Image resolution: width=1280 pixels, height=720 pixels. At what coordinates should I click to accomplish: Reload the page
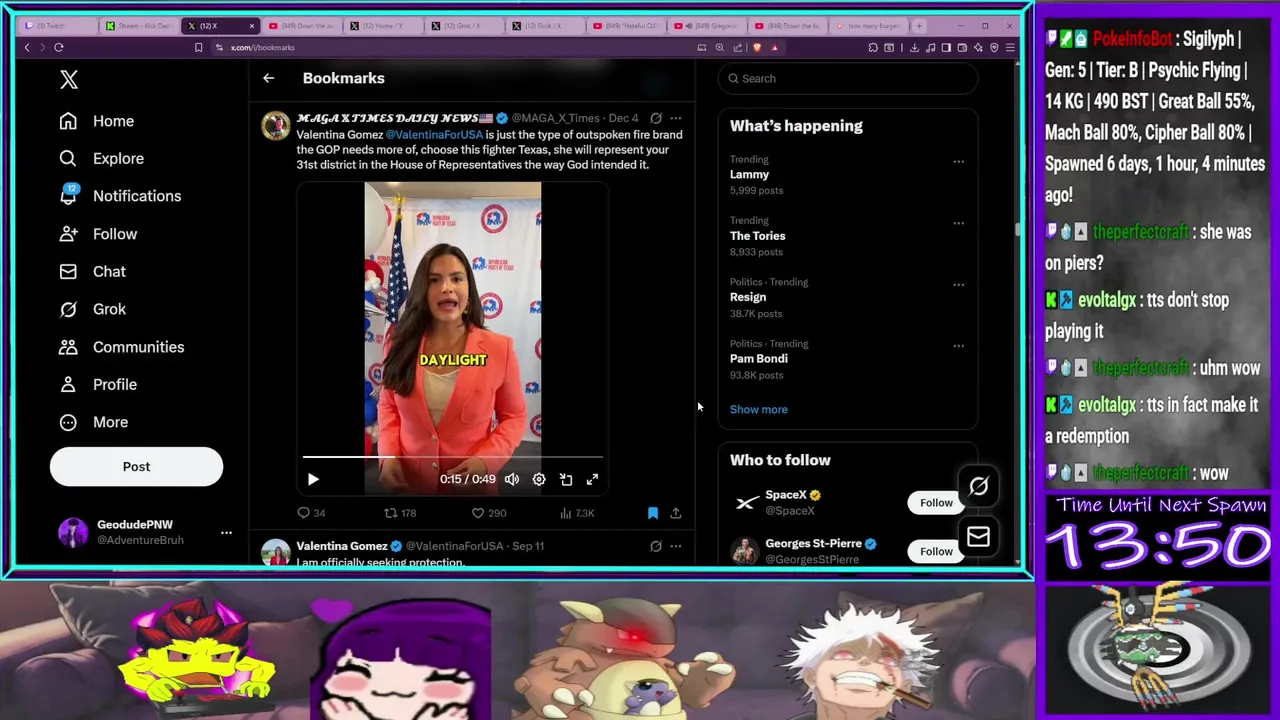coord(59,47)
